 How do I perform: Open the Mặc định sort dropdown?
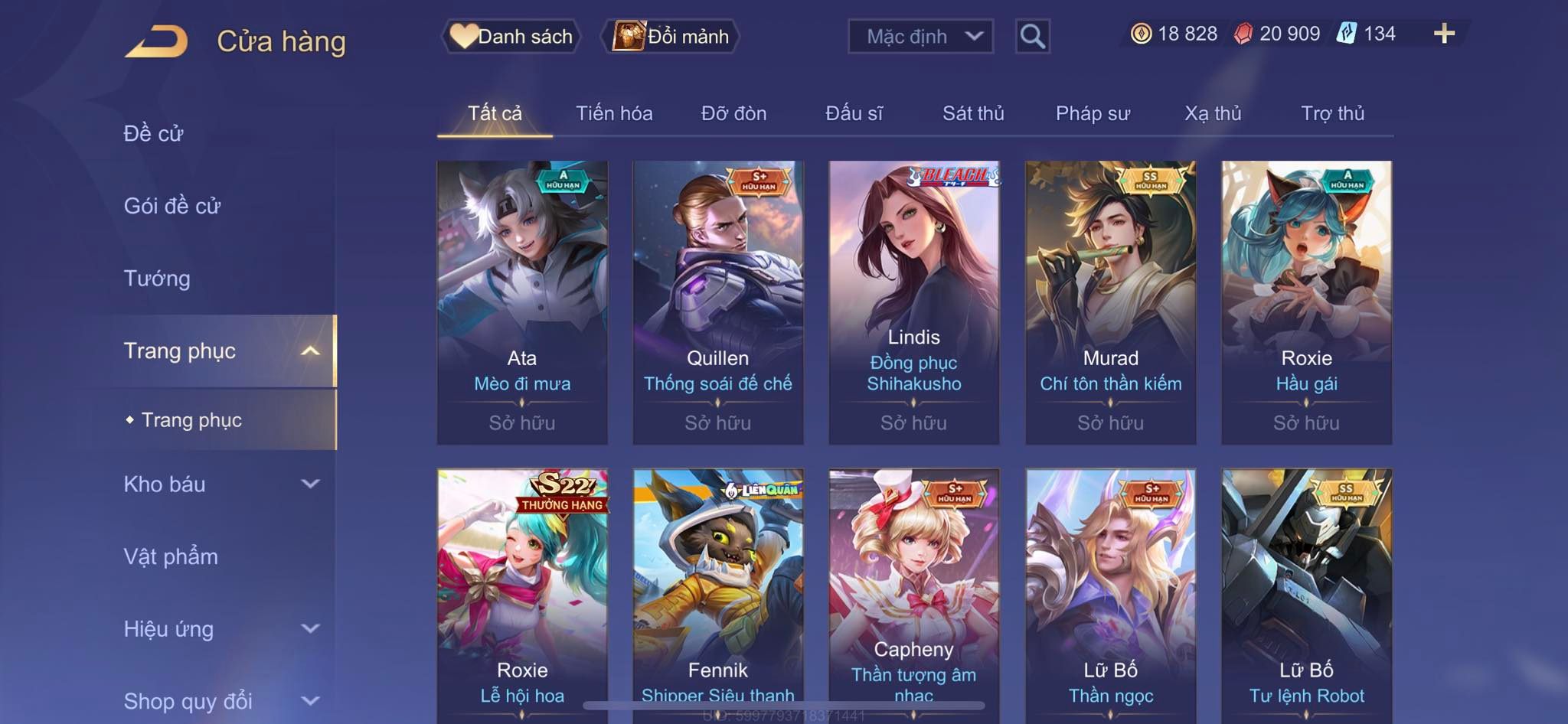(x=920, y=36)
